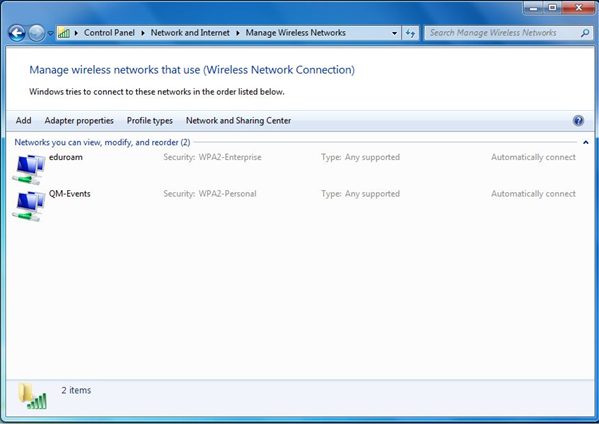Minimize the window
599x424 pixels.
tap(534, 8)
